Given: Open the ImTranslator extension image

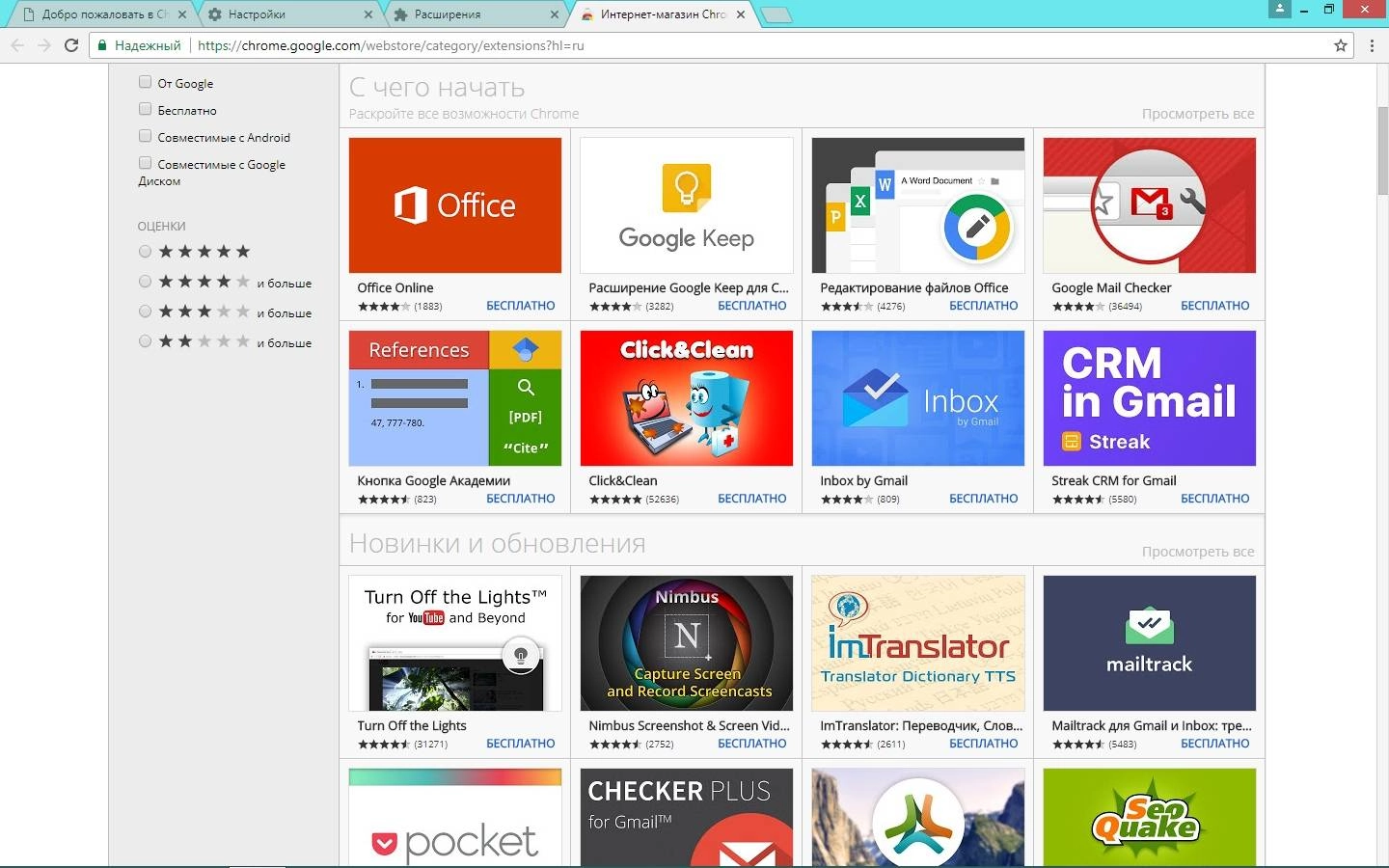Looking at the screenshot, I should 918,643.
